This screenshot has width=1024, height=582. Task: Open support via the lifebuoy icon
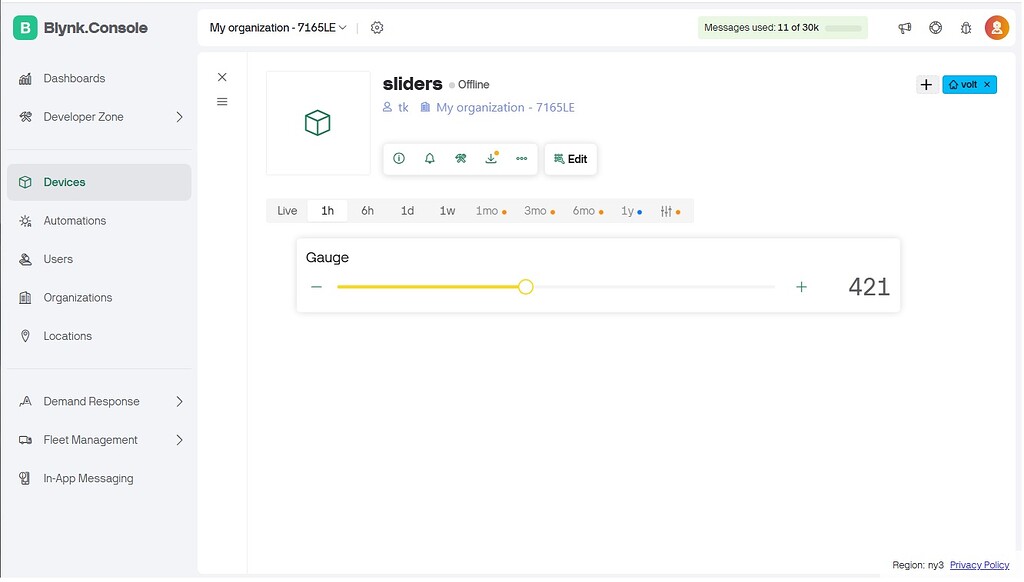pos(935,27)
